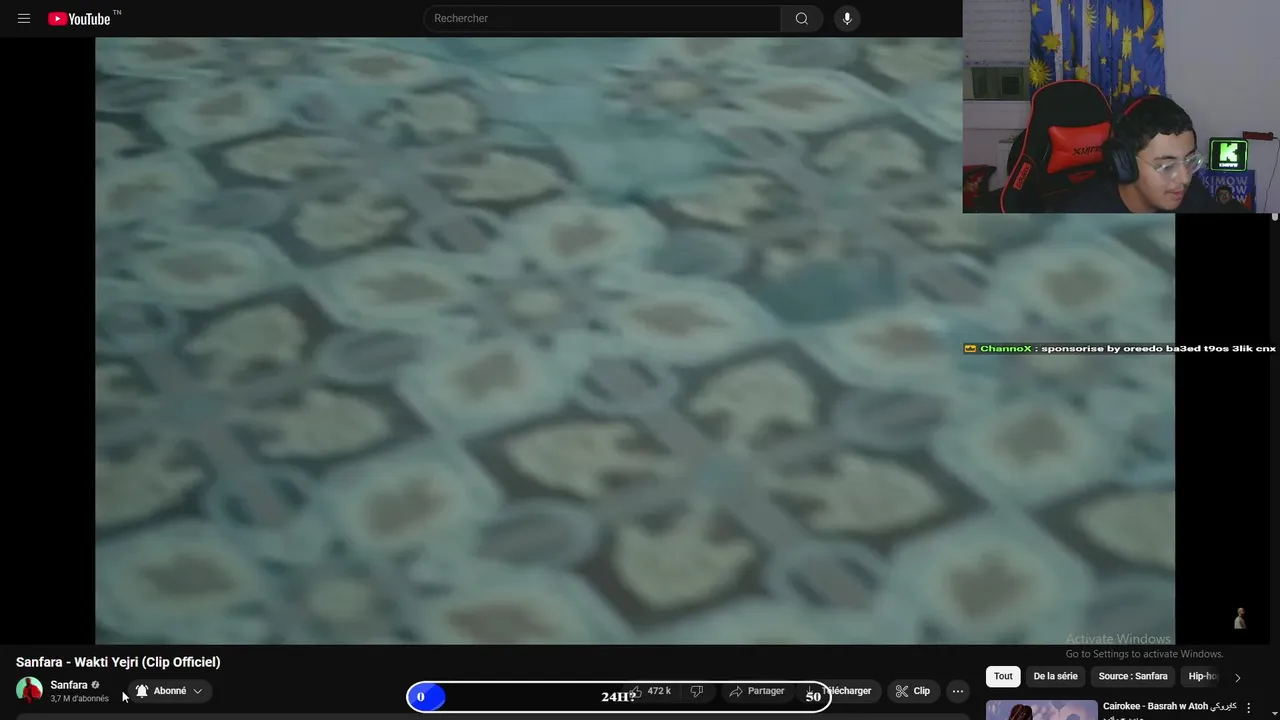
Task: Click the streamer webcam overlay
Action: [1121, 106]
